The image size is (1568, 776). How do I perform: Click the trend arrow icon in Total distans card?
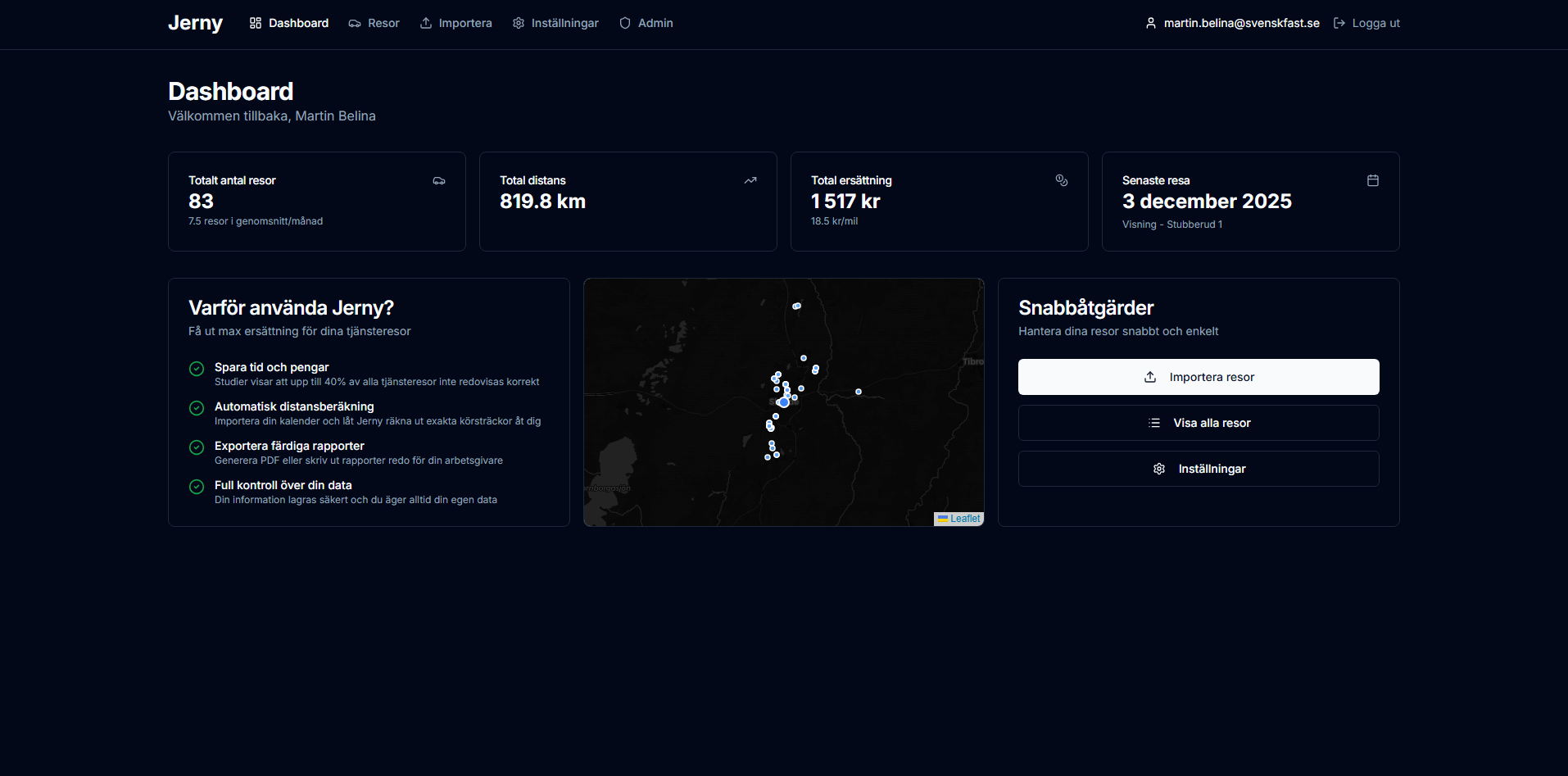(750, 180)
